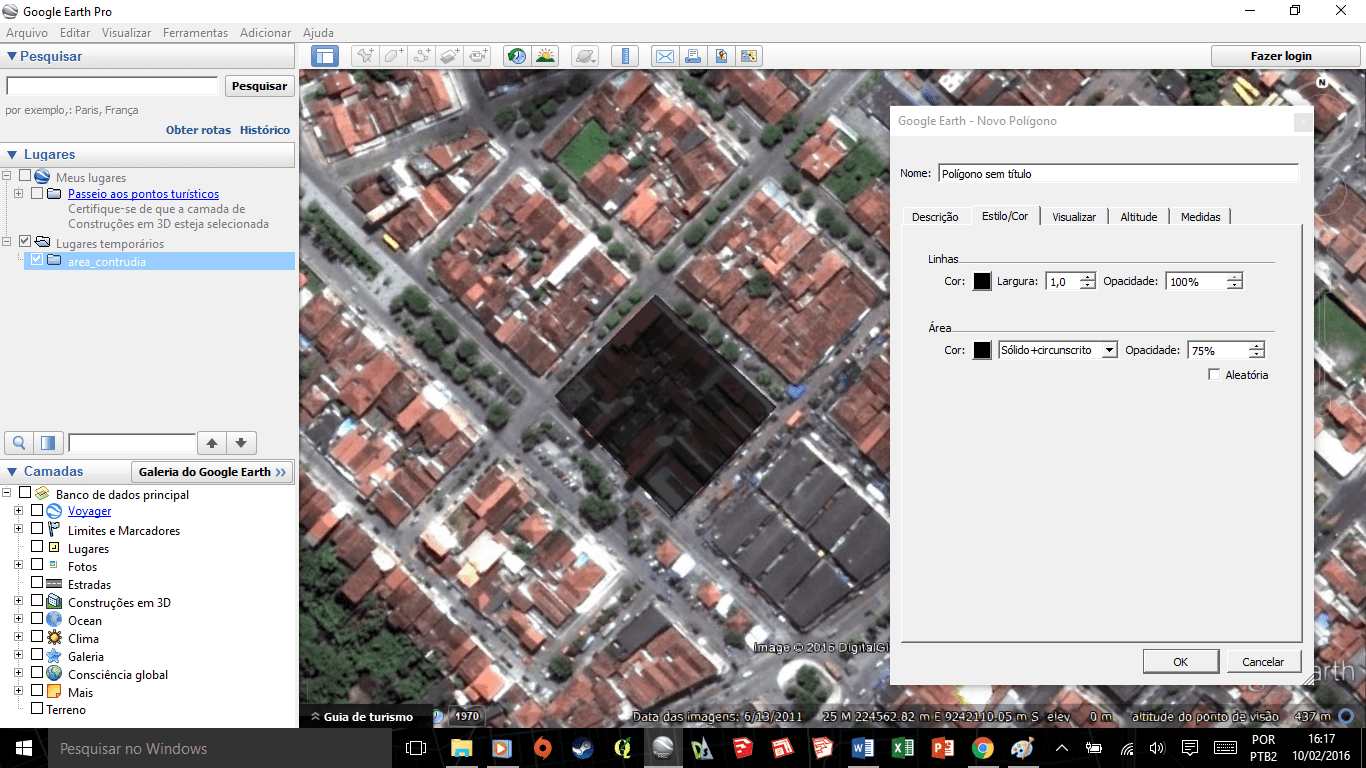Enable the Aleatória checkbox

pyautogui.click(x=1214, y=375)
